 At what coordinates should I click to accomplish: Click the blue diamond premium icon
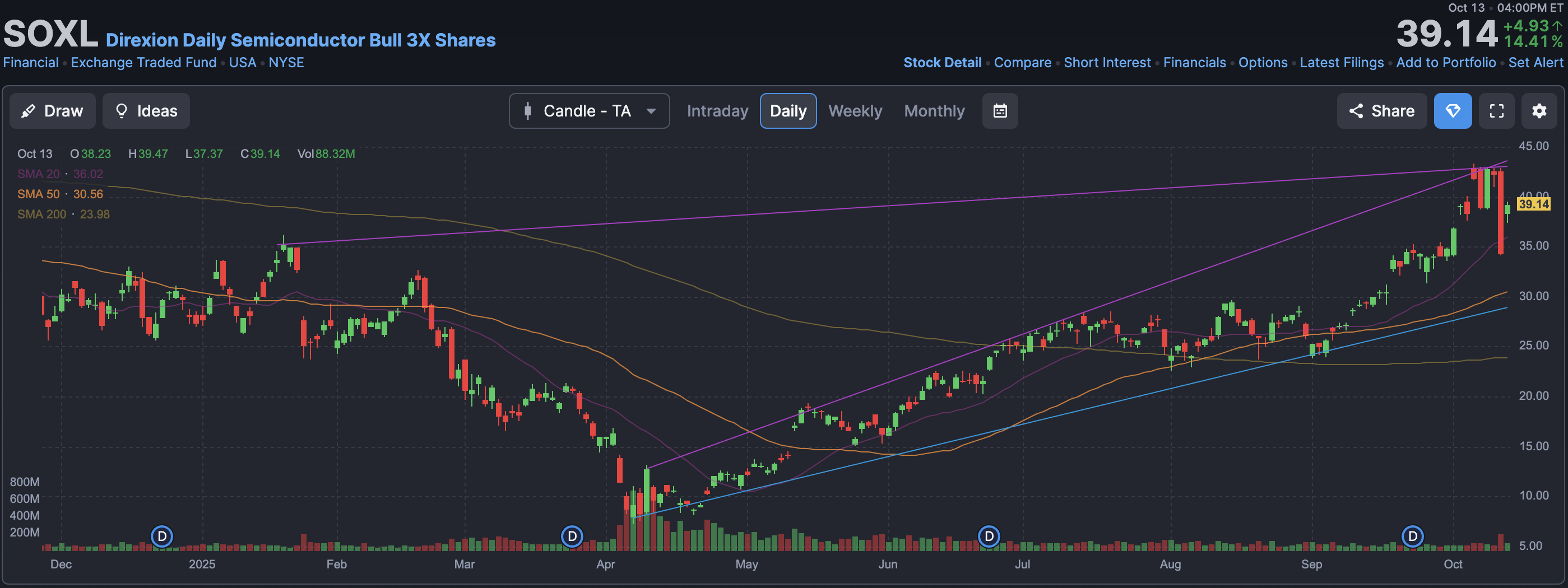point(1453,111)
